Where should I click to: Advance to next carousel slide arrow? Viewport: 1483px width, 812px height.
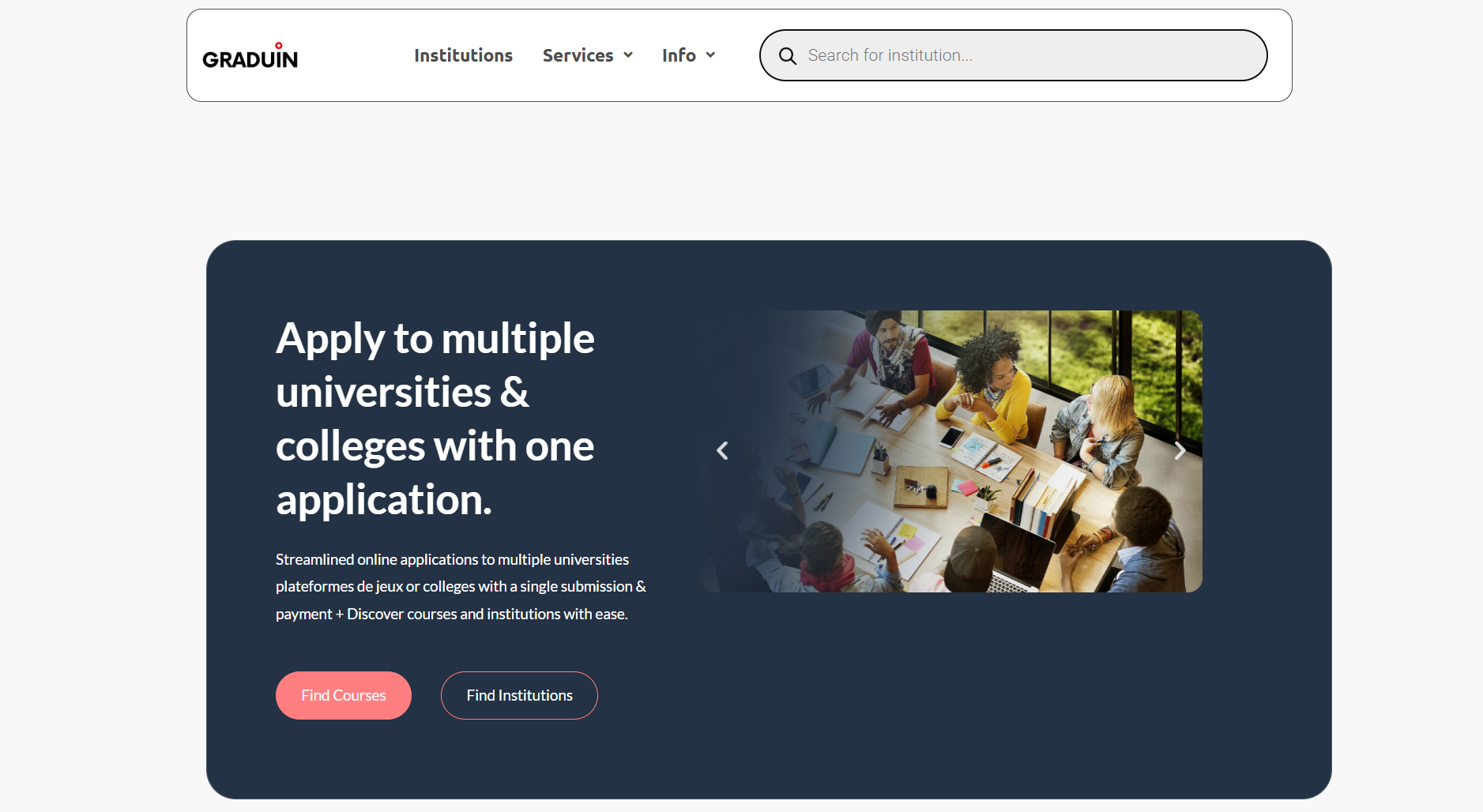(1180, 451)
